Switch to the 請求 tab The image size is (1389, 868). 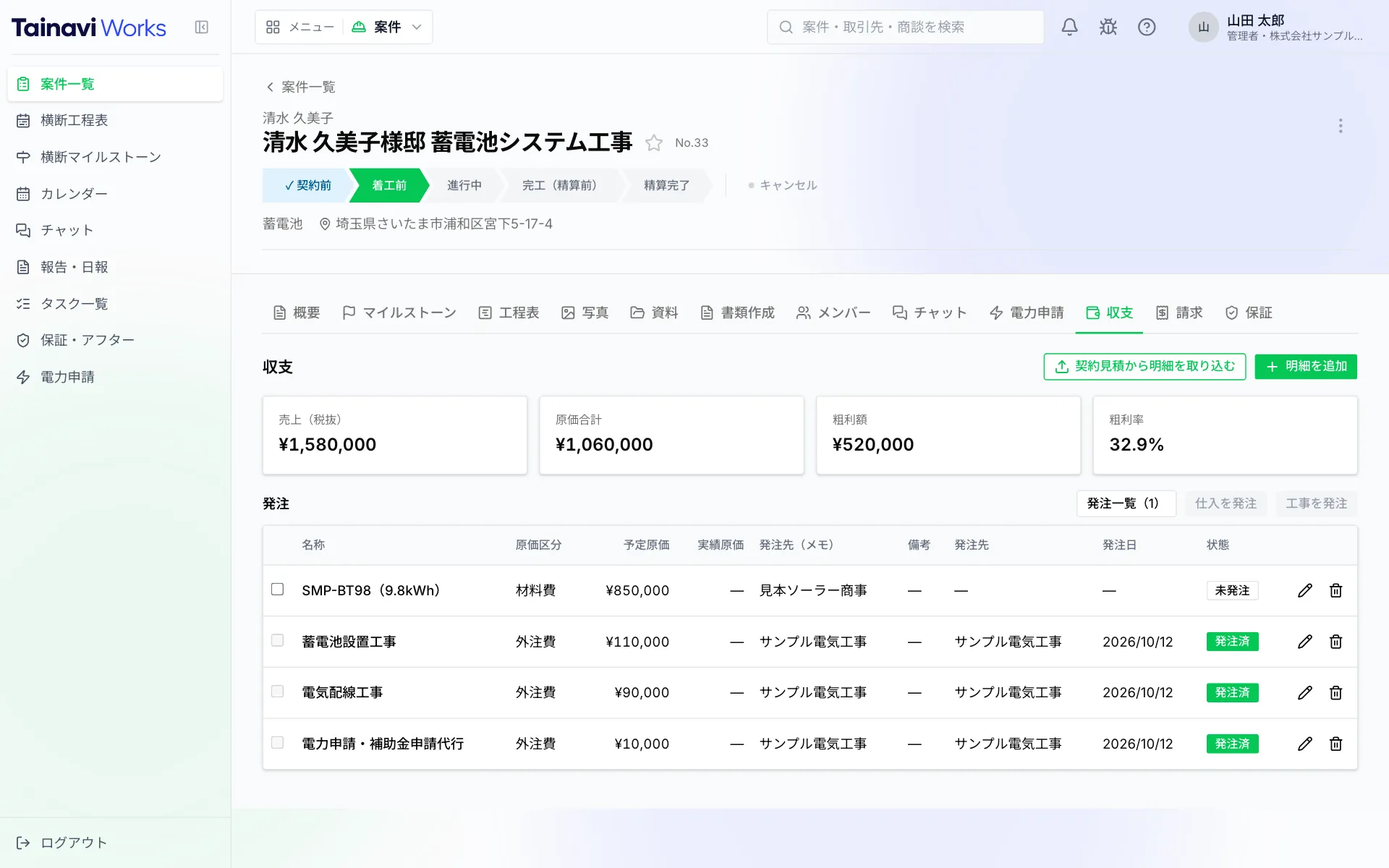(x=1179, y=312)
